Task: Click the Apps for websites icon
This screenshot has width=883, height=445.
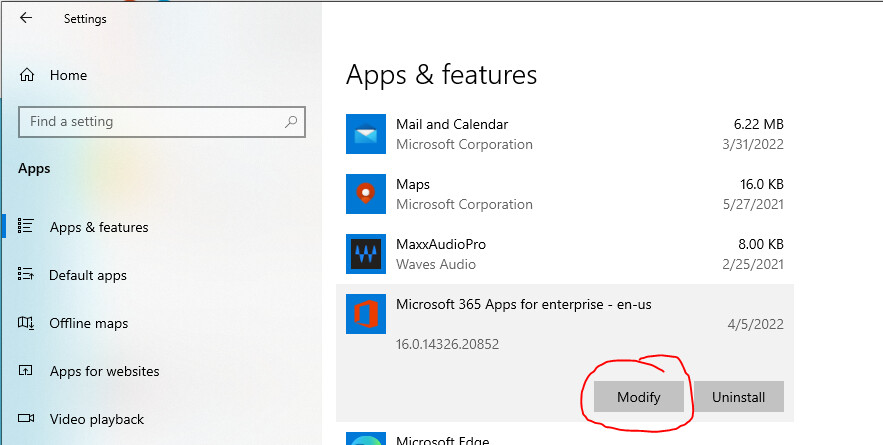Action: coord(26,371)
